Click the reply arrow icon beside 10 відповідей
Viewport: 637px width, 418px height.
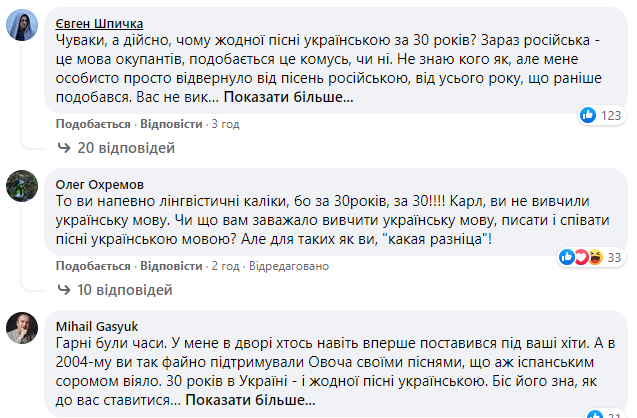[x=64, y=290]
